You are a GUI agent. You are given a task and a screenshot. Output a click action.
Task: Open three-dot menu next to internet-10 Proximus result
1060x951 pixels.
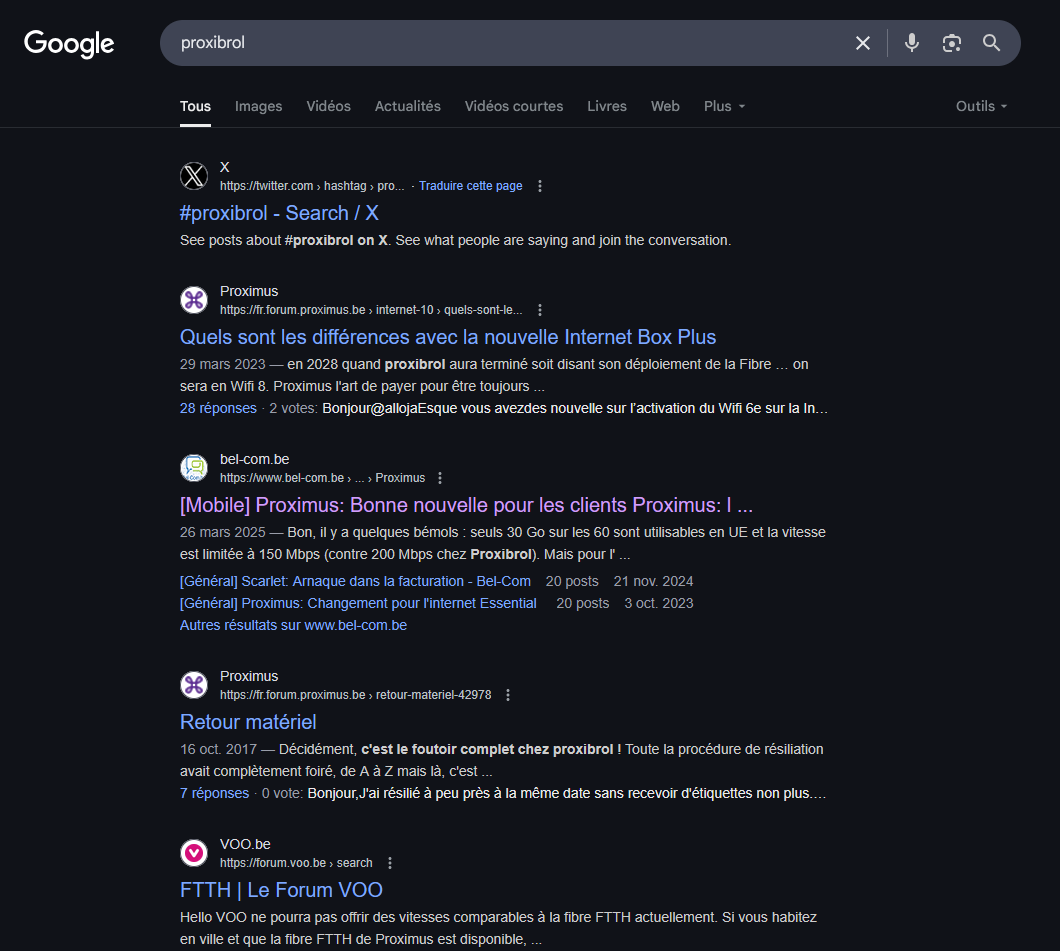coord(539,310)
